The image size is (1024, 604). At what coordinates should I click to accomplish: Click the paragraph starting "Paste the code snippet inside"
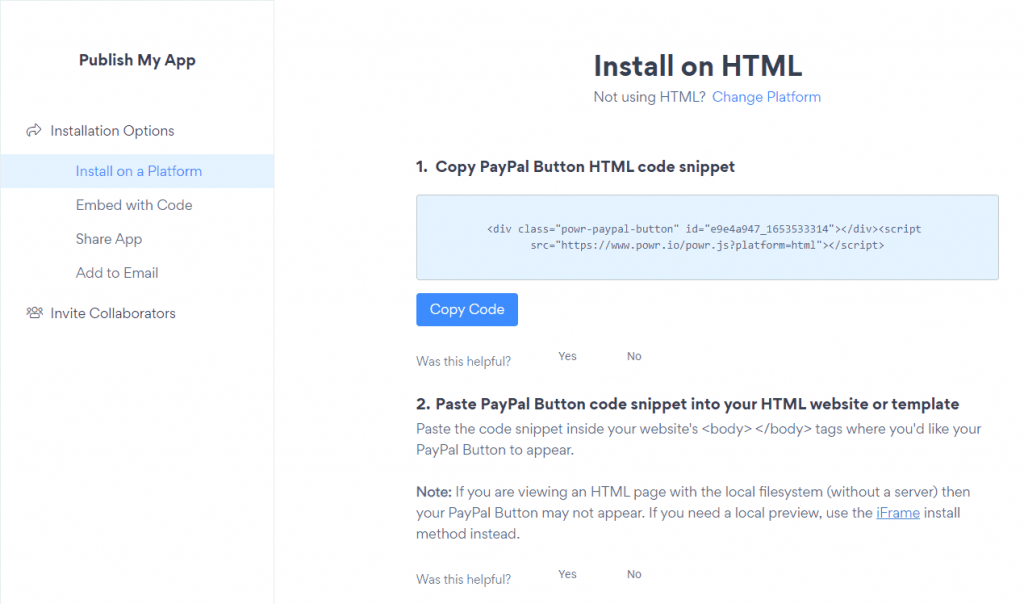(699, 439)
